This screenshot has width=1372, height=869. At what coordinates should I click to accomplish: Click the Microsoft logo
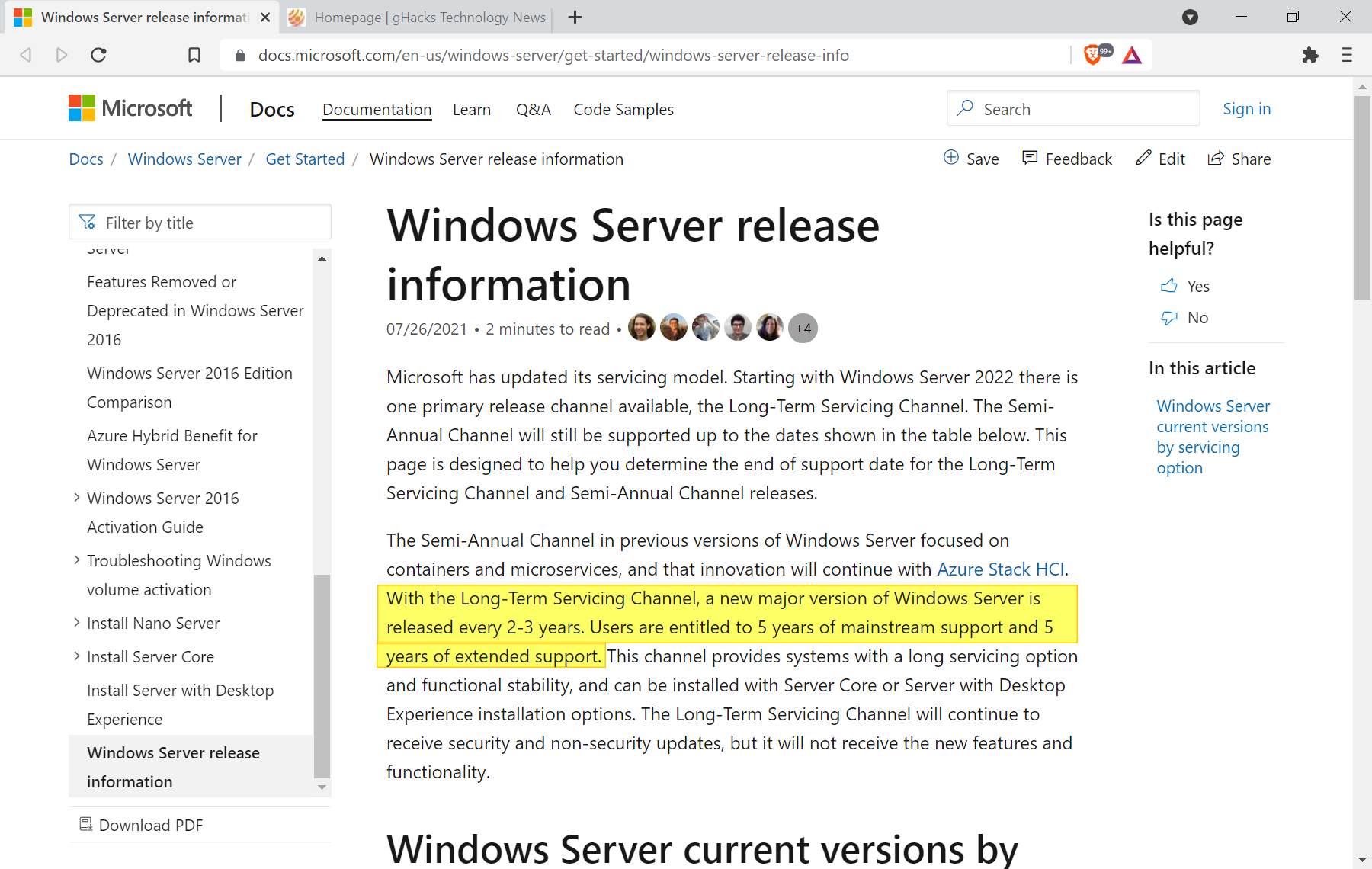click(x=130, y=108)
